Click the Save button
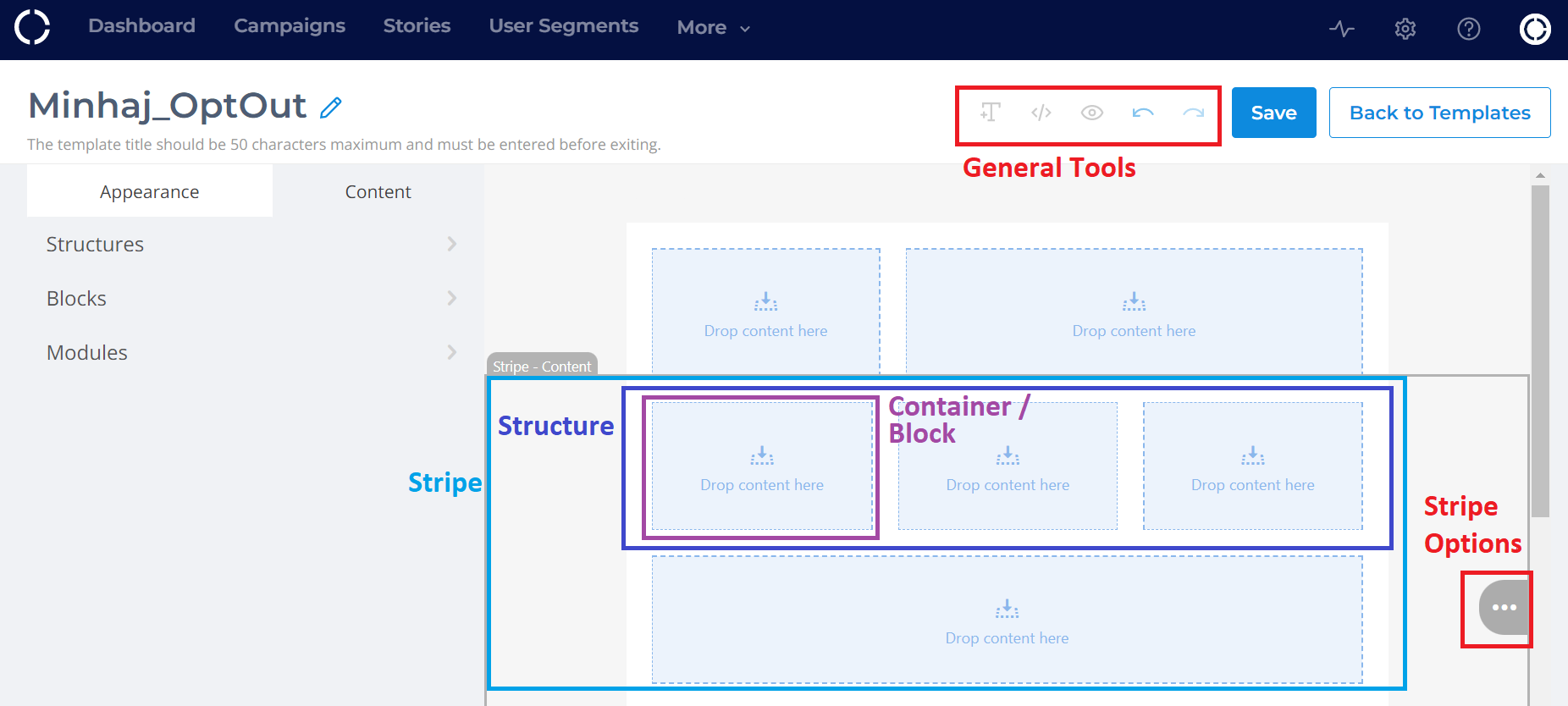The image size is (1568, 706). click(x=1273, y=113)
